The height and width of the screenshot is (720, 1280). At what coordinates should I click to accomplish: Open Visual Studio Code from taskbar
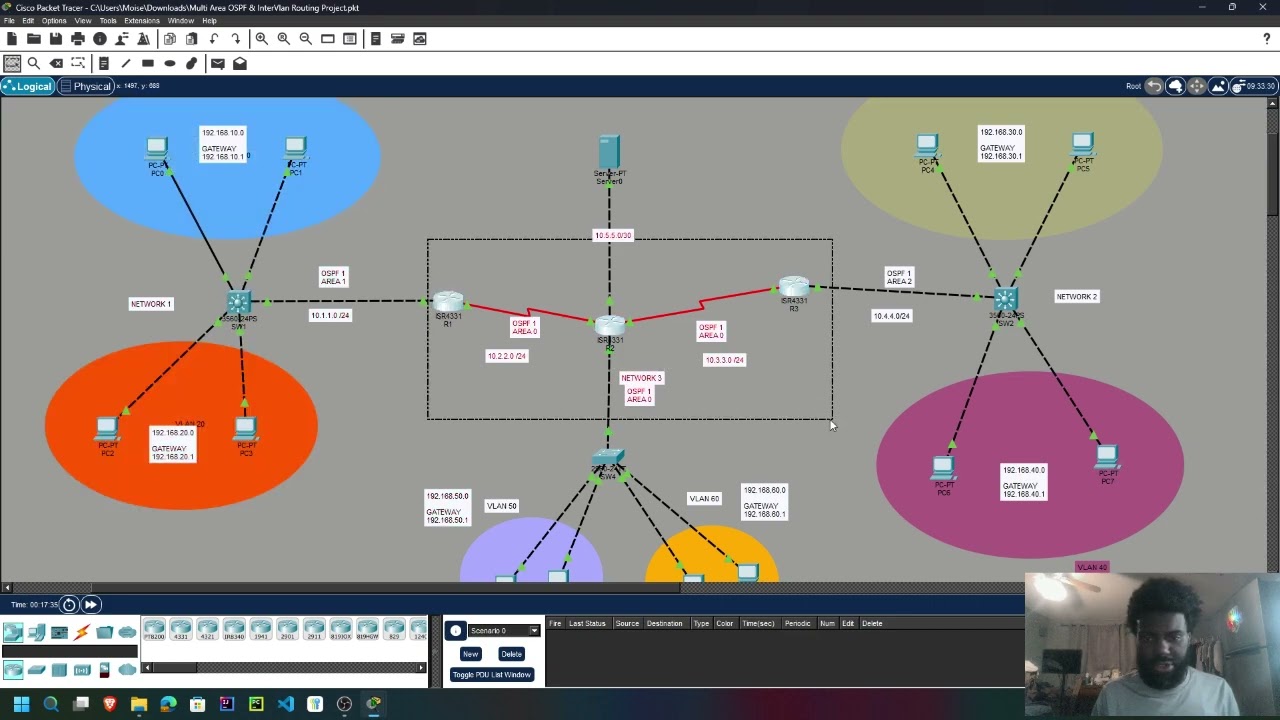coord(286,704)
